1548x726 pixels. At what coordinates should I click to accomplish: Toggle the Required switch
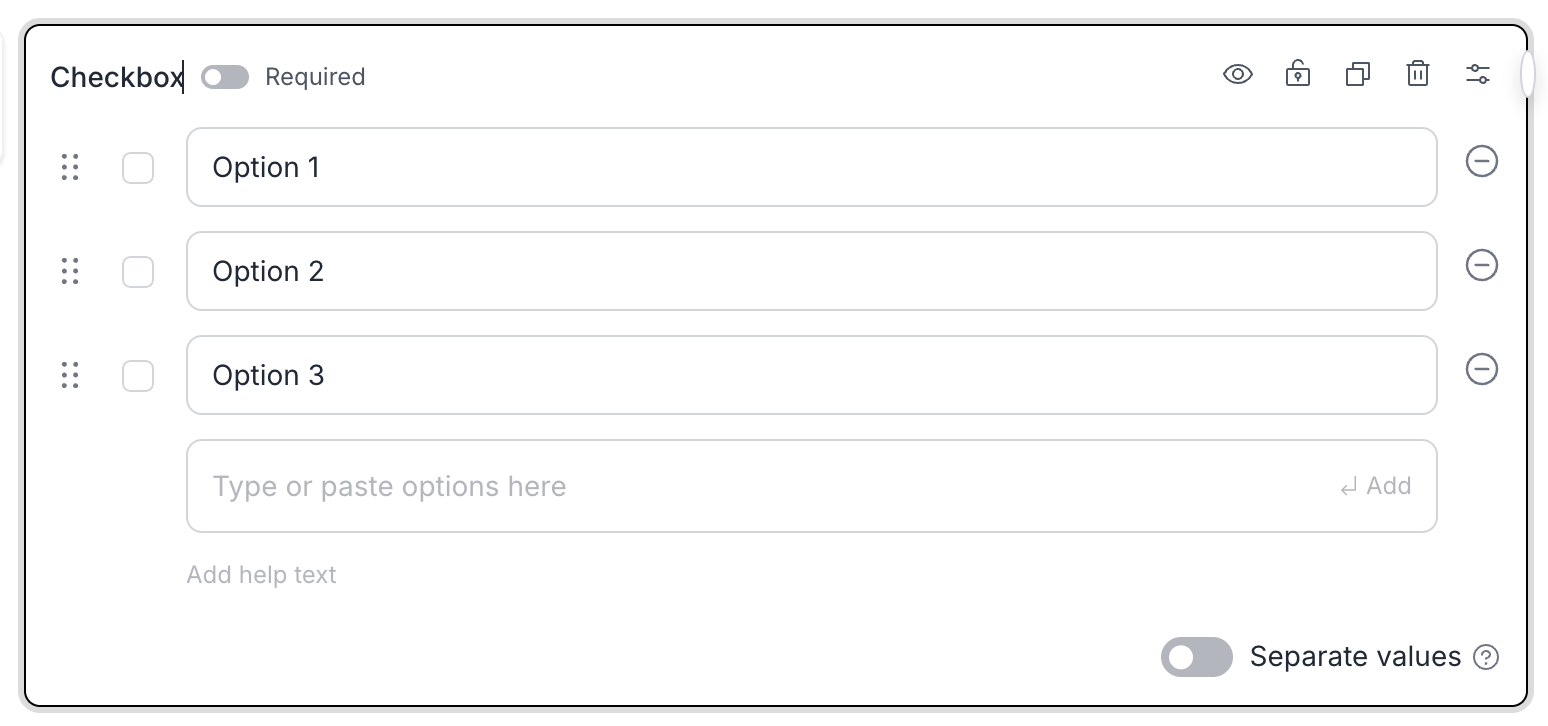point(225,77)
